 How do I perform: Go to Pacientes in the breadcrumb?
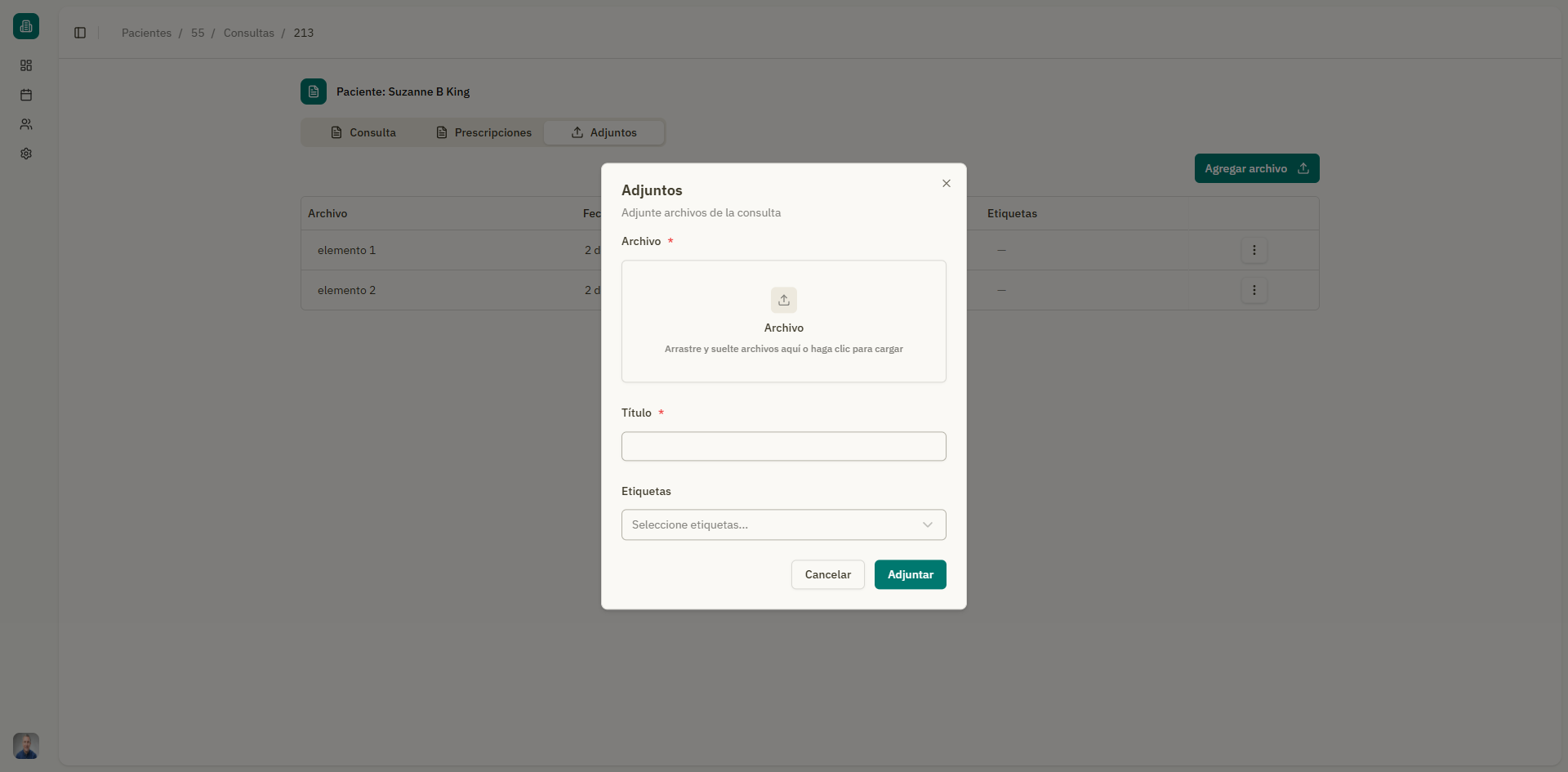[146, 33]
